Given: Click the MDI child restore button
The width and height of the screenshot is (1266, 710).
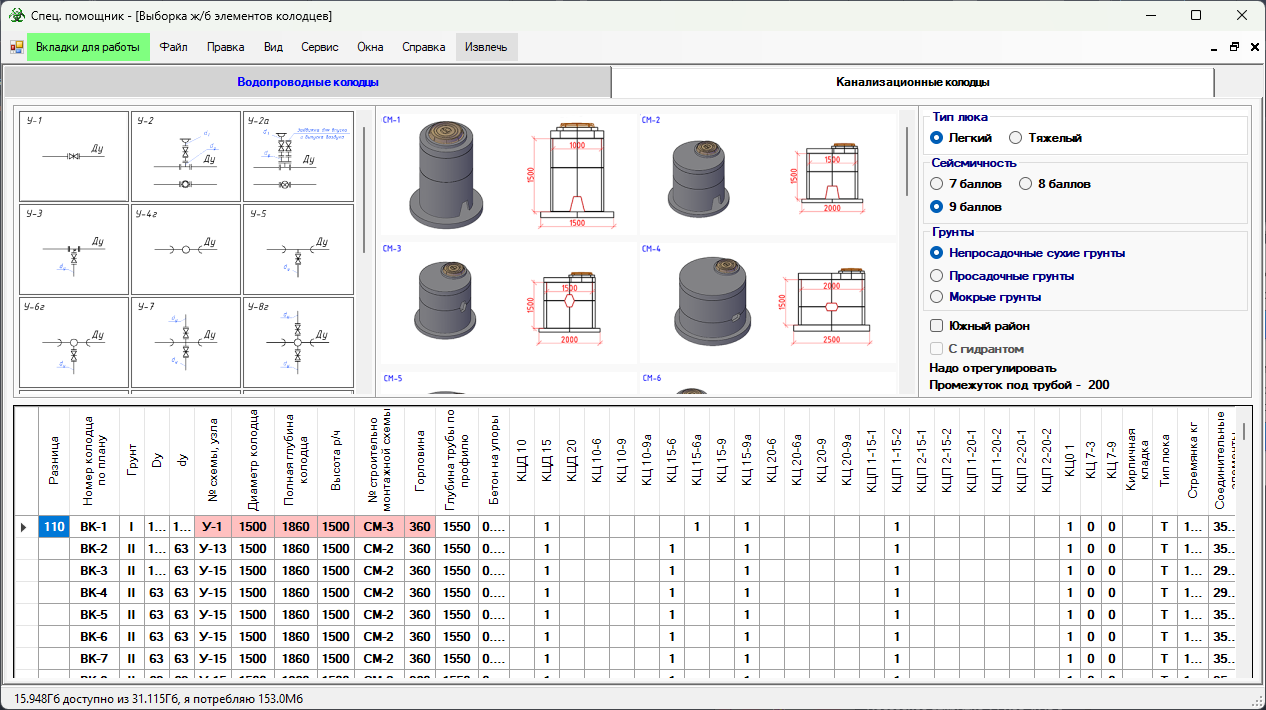Looking at the screenshot, I should [1234, 47].
